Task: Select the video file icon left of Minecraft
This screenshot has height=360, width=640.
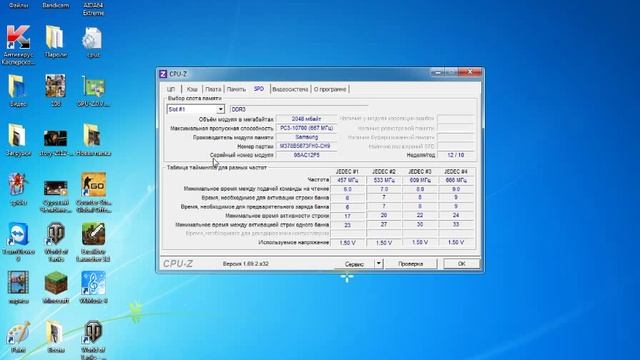Action: 18,283
